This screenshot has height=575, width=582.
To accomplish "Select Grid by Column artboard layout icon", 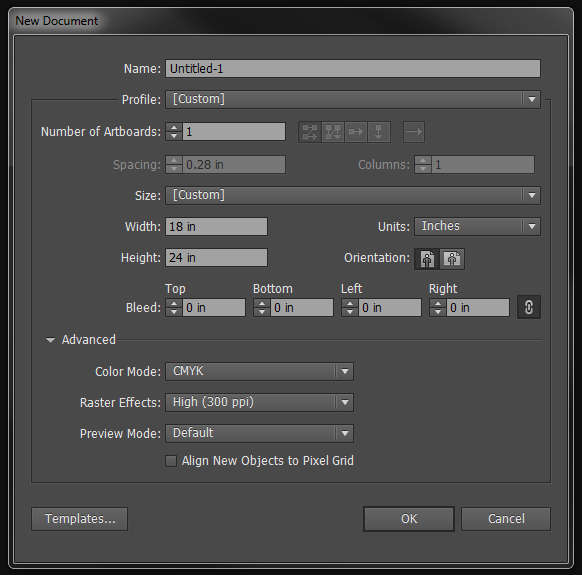I will pyautogui.click(x=333, y=132).
